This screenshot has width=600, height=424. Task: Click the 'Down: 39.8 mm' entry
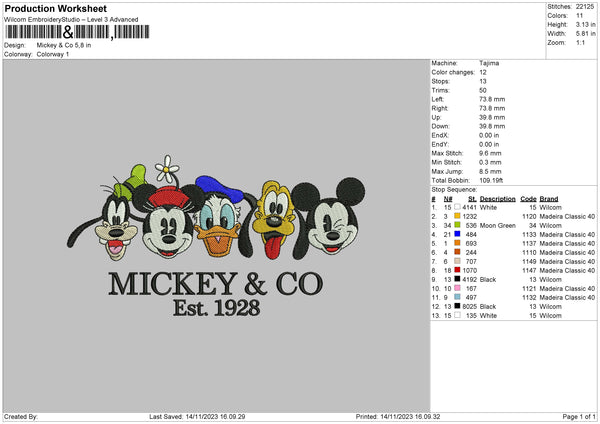click(x=468, y=126)
